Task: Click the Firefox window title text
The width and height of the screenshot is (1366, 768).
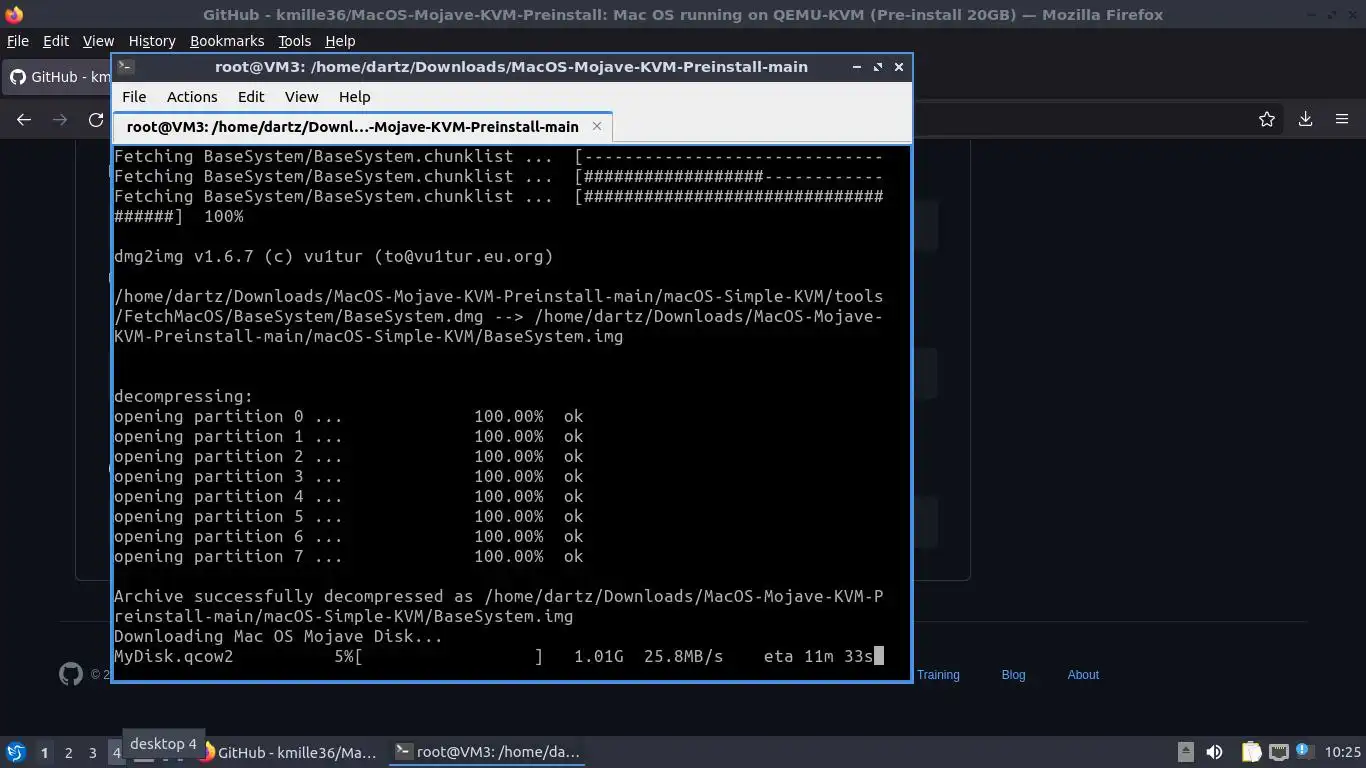Action: click(x=683, y=15)
